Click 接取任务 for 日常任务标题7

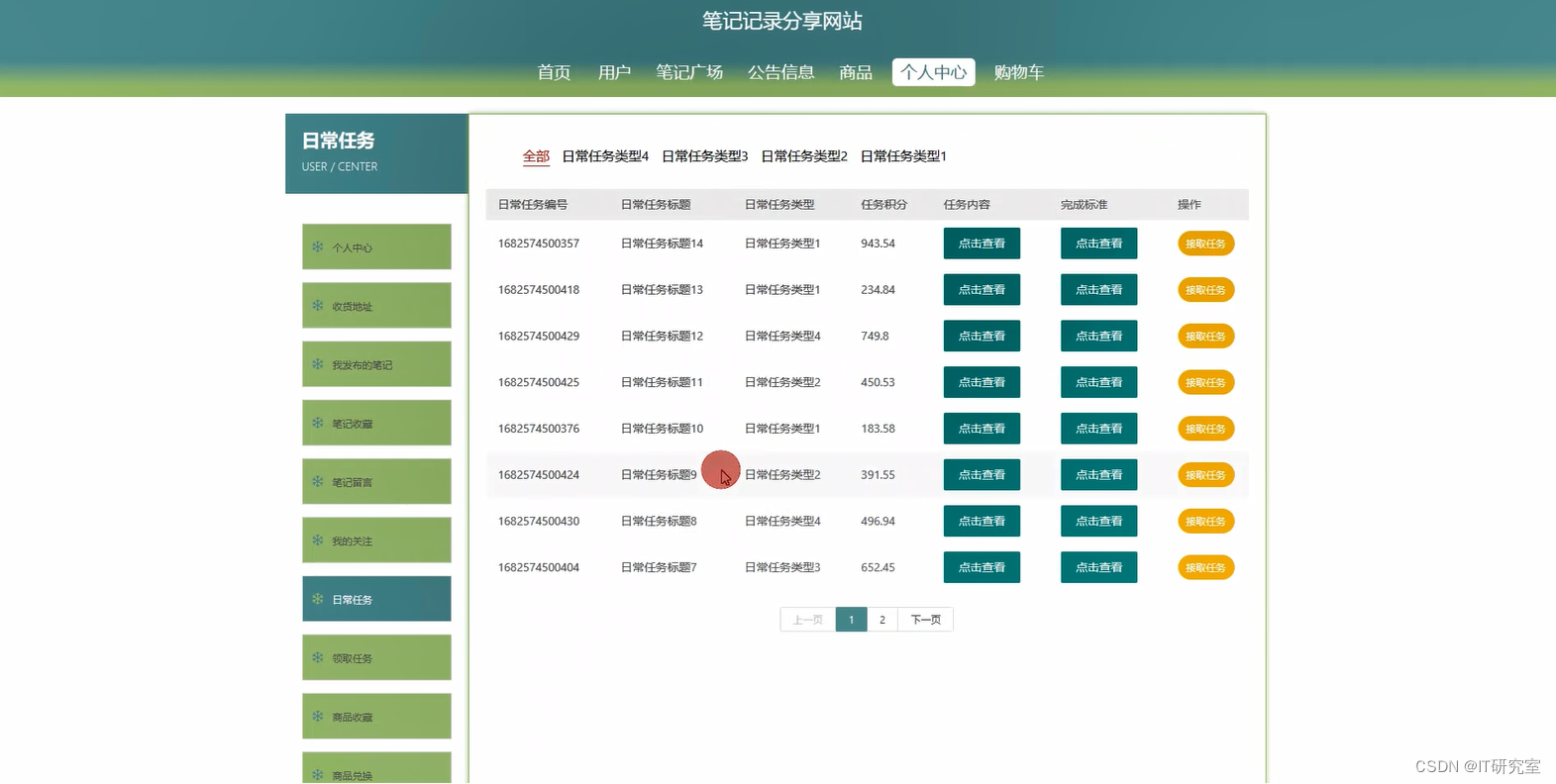tap(1205, 567)
